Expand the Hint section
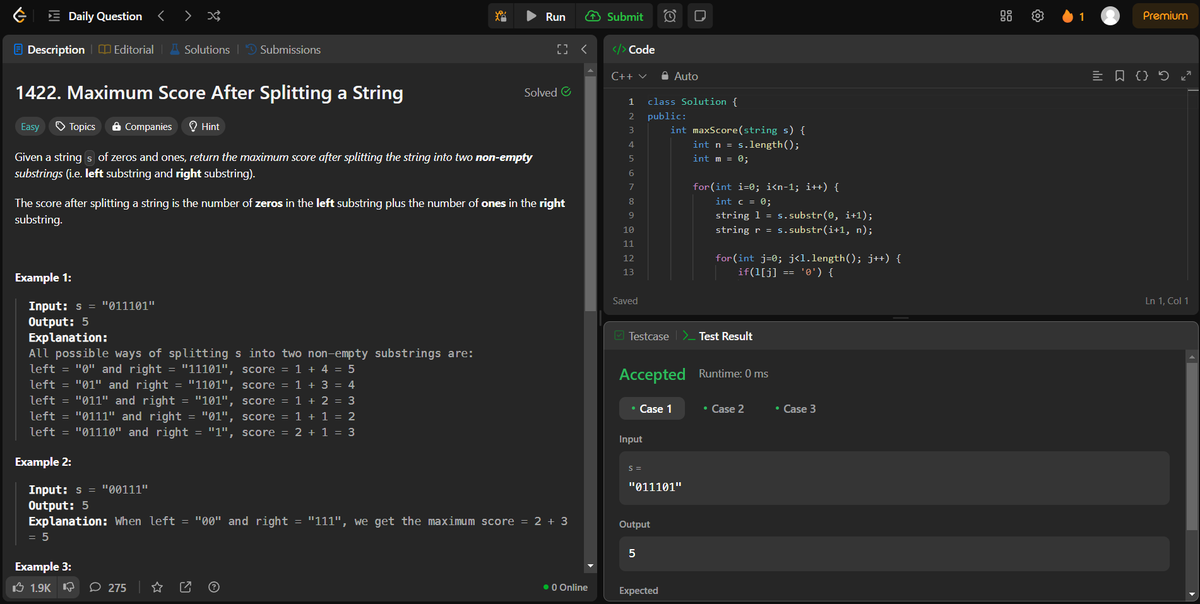This screenshot has width=1200, height=604. [x=205, y=126]
